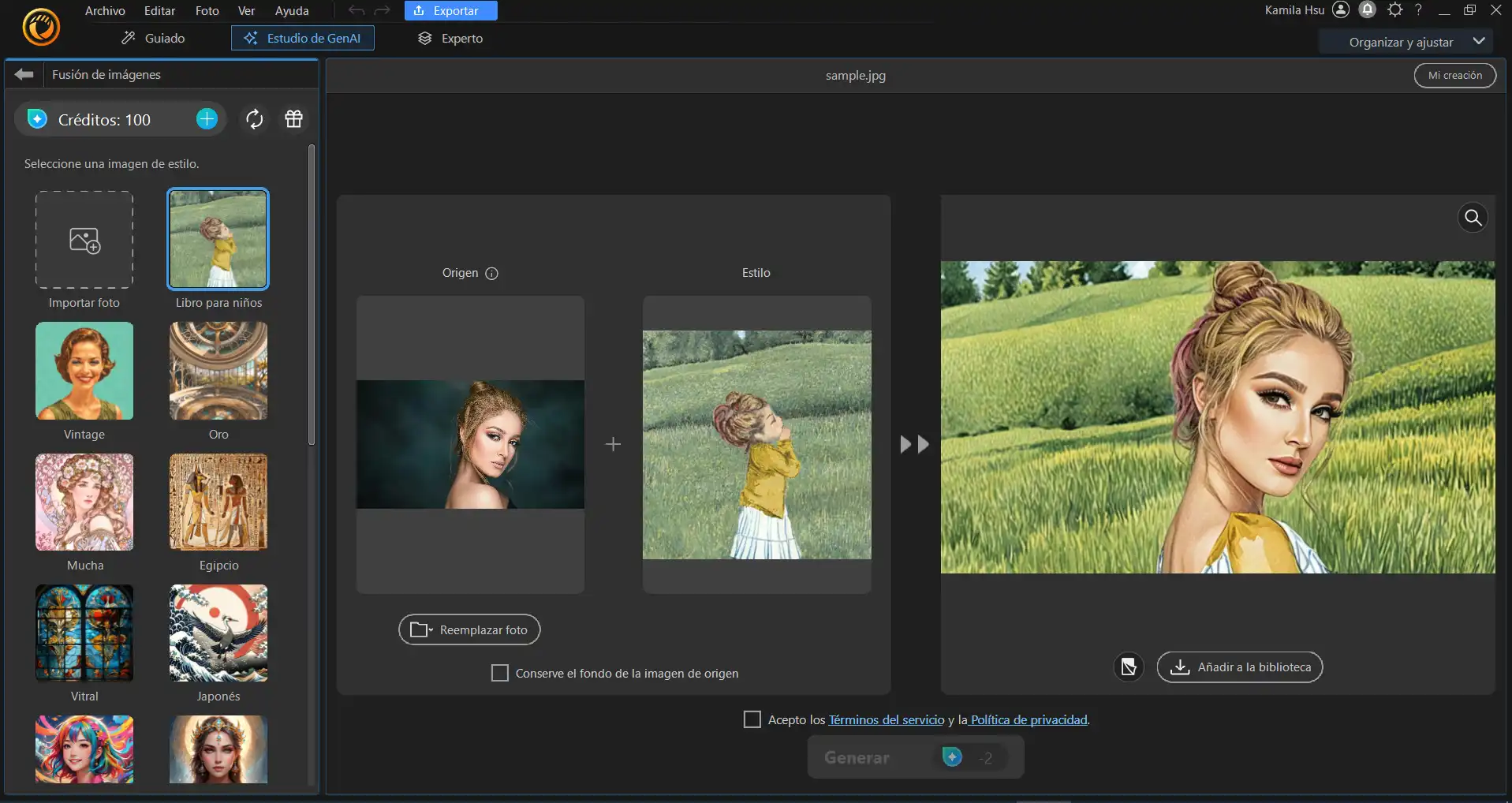Open the gift rewards icon
Image resolution: width=1512 pixels, height=803 pixels.
(x=293, y=119)
